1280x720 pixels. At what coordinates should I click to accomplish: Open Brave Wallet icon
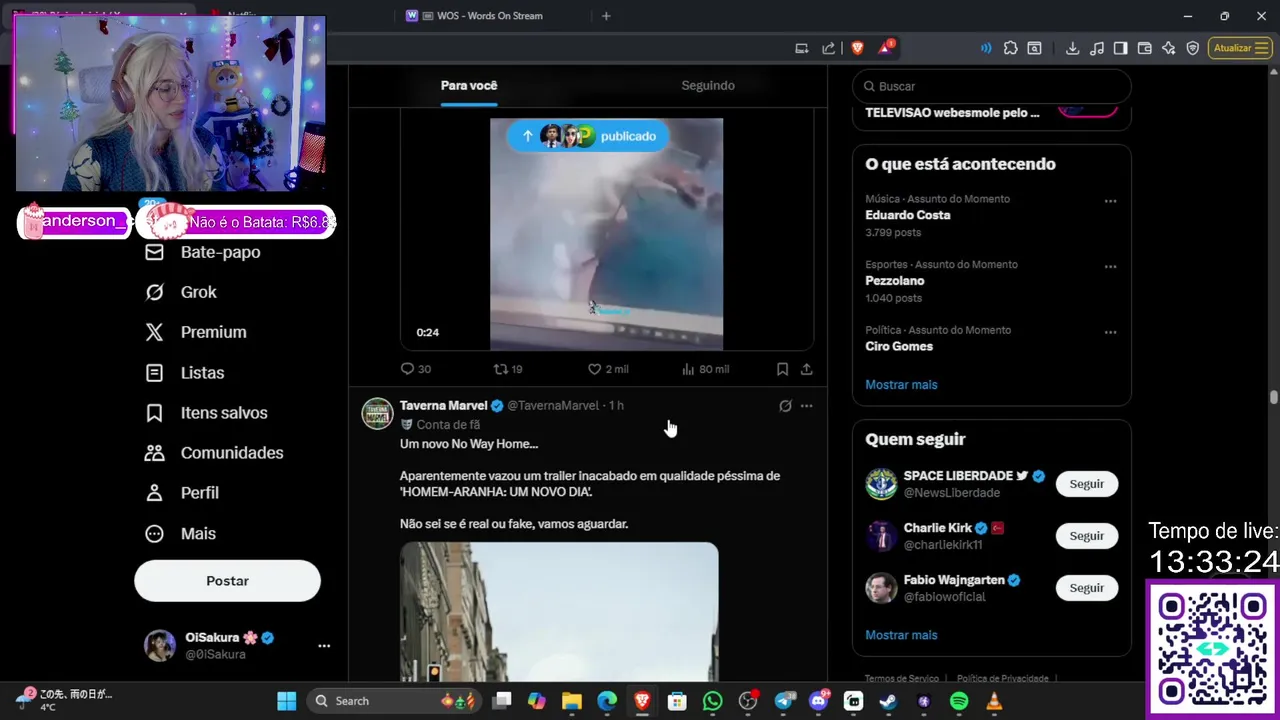click(x=1145, y=48)
